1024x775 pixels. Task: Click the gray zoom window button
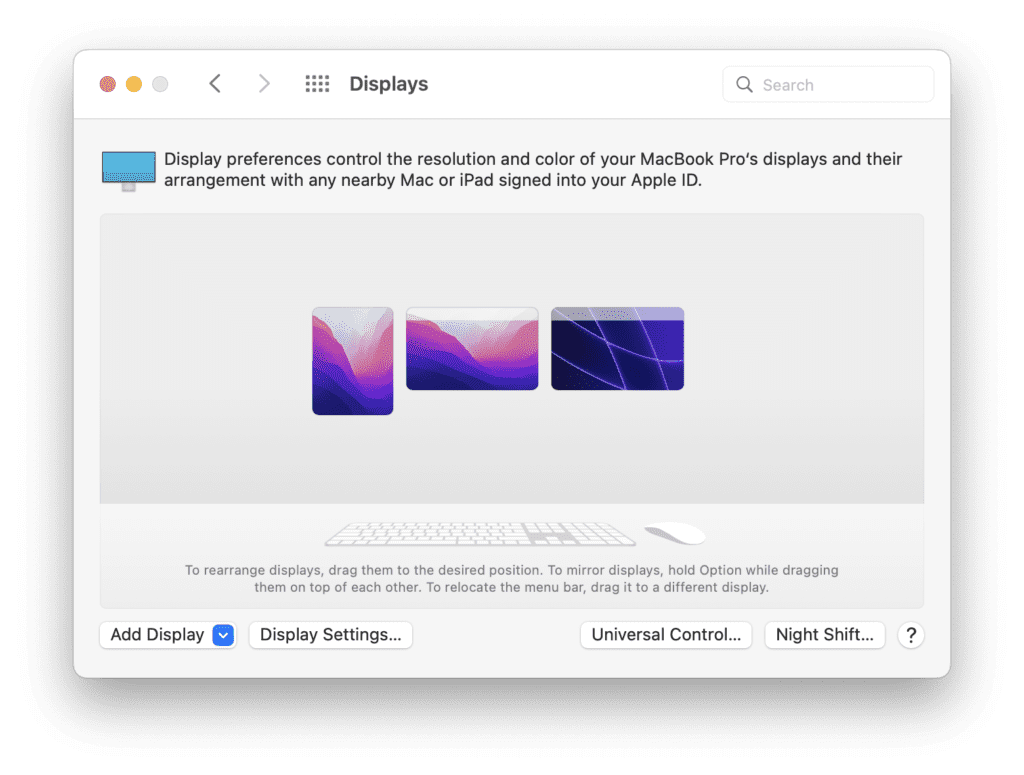pos(160,84)
